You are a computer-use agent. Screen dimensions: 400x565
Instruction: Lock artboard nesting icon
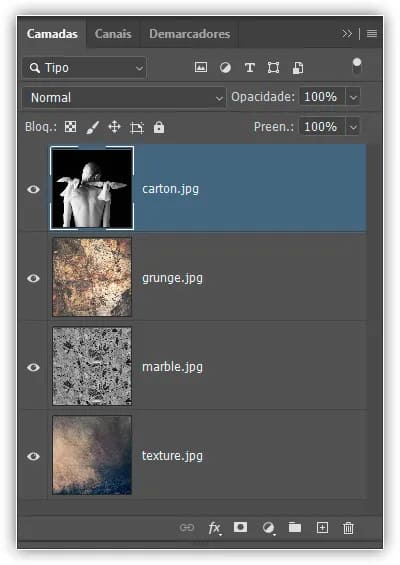click(137, 128)
